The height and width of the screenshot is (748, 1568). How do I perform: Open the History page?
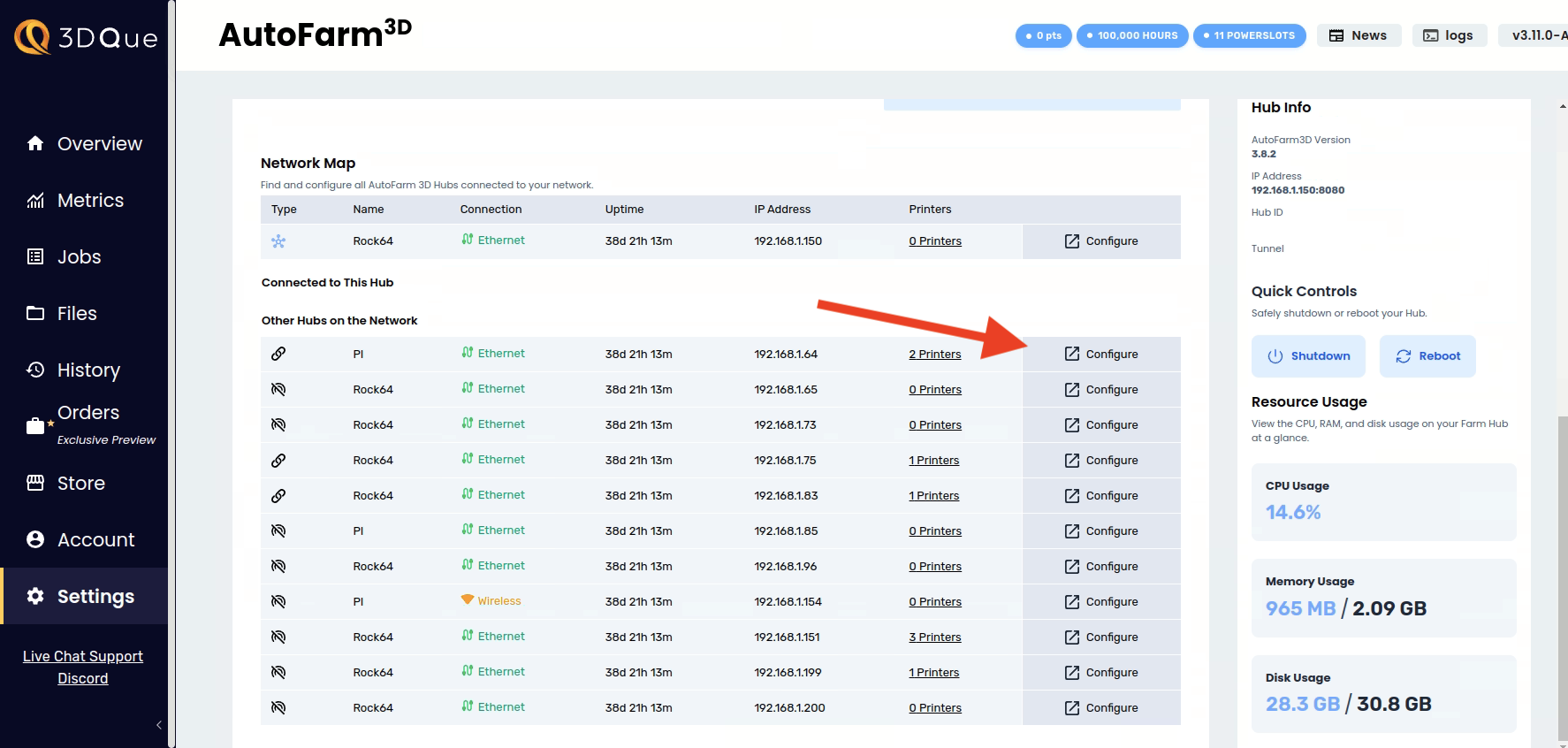coord(84,370)
